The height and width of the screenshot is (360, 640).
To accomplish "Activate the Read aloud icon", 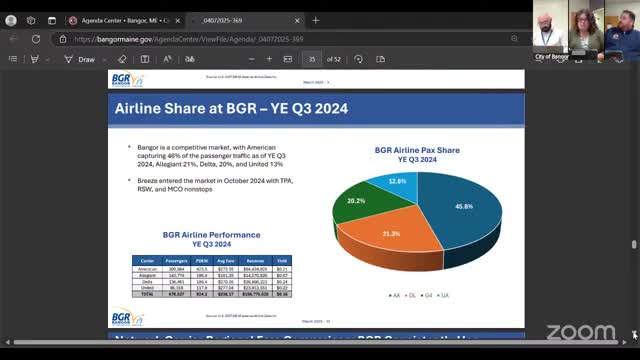I will (167, 59).
